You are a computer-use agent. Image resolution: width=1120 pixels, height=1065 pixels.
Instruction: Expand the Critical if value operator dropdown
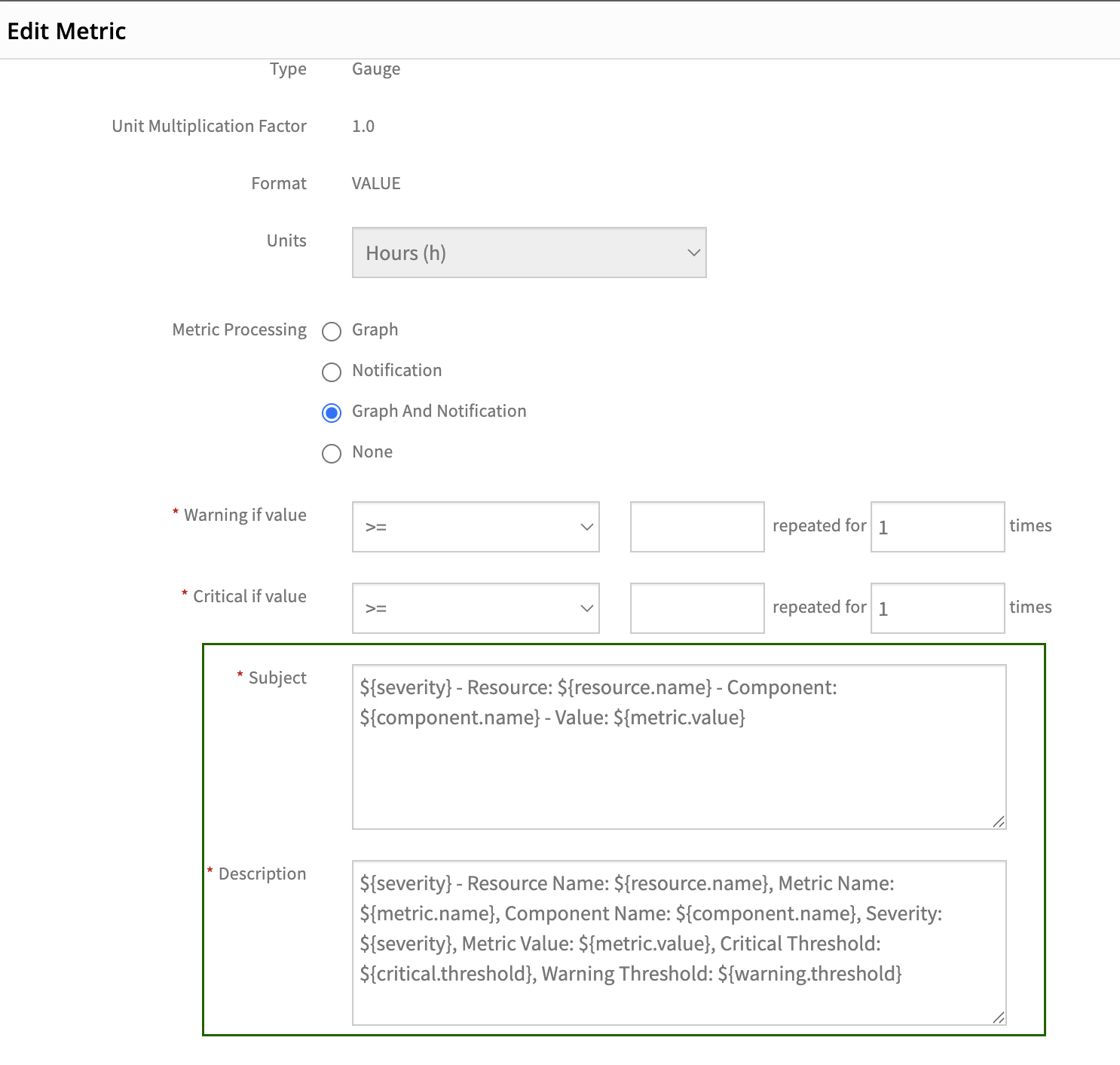coord(476,608)
